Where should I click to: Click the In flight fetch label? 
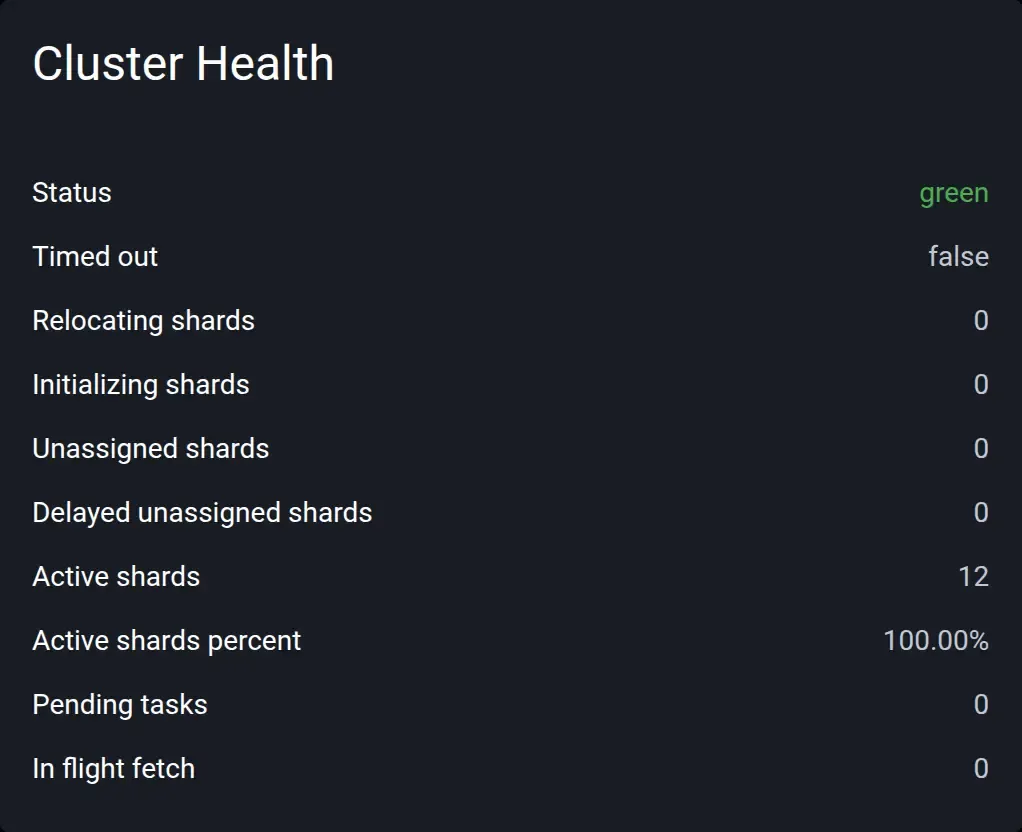click(113, 769)
